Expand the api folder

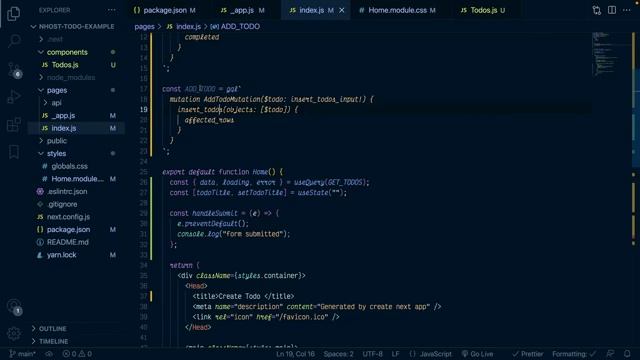(57, 103)
